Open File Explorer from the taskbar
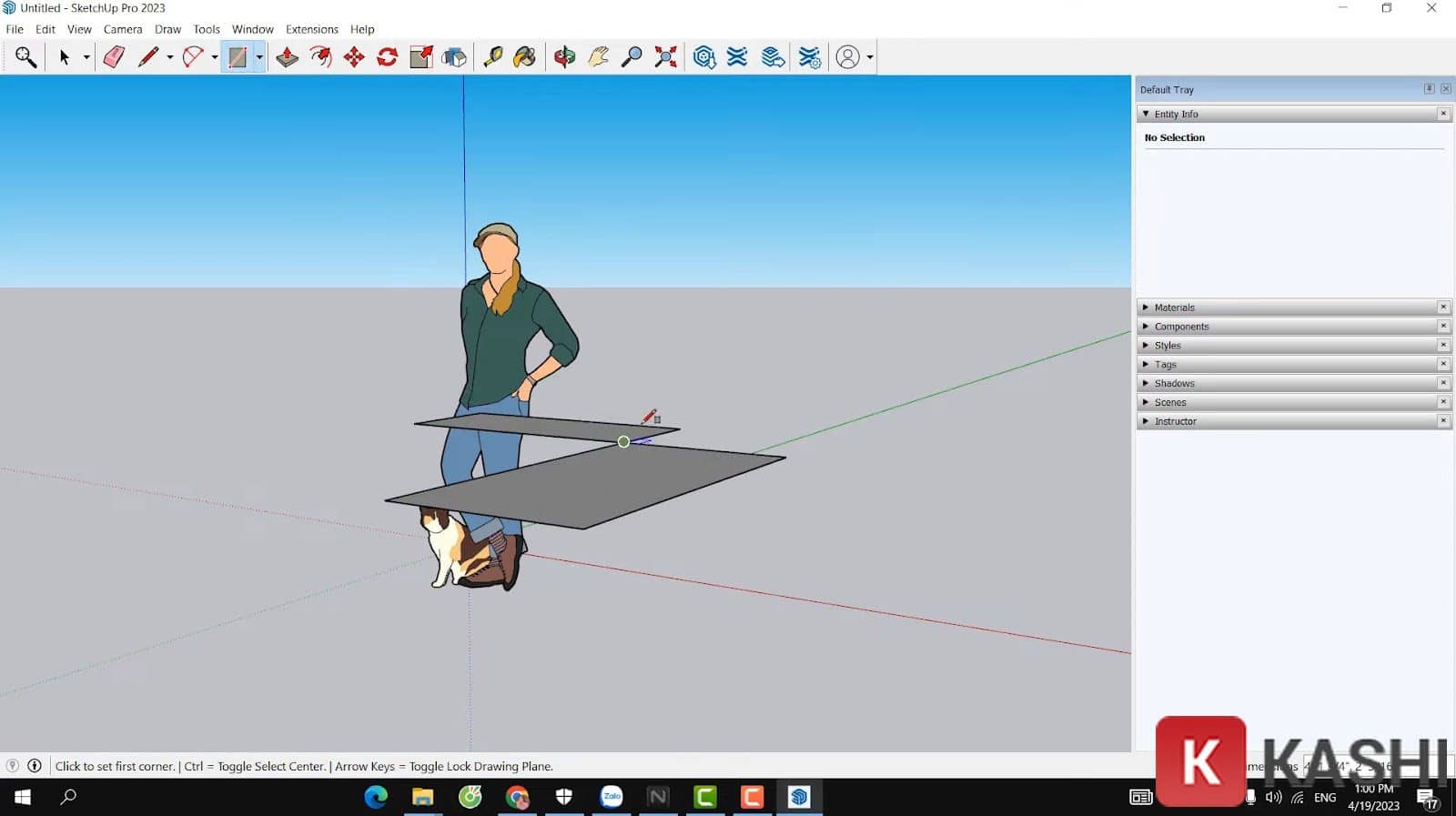This screenshot has height=816, width=1456. pos(422,798)
